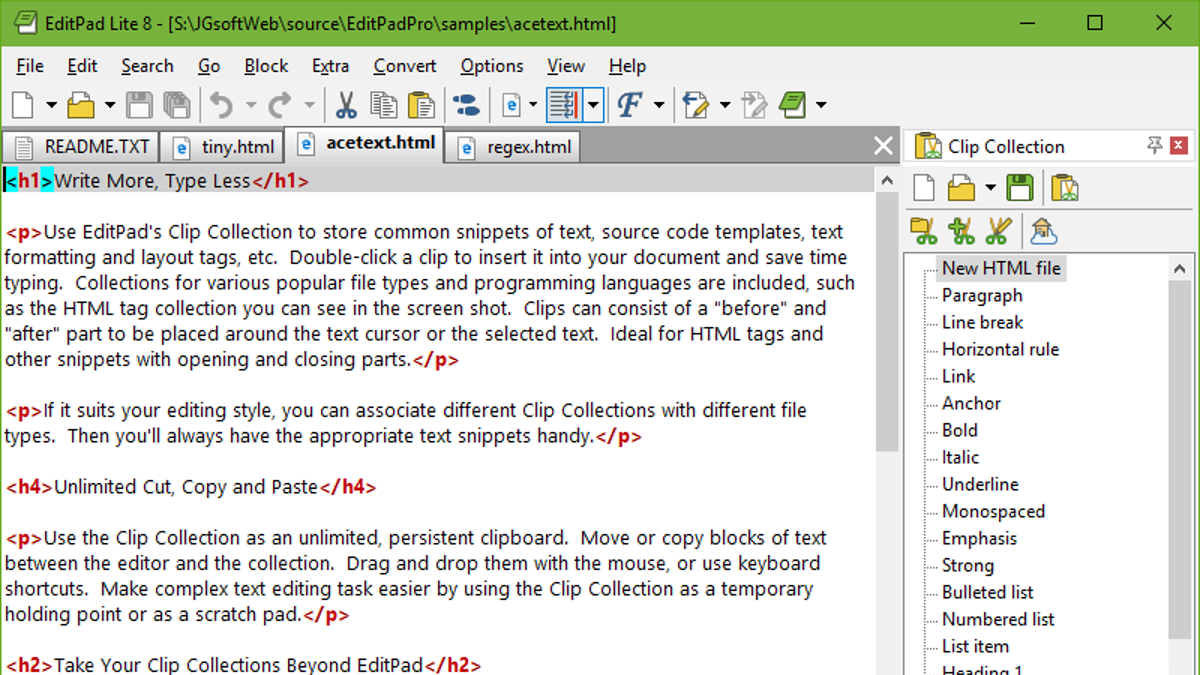This screenshot has width=1200, height=675.
Task: Select the Bulleted list clip
Action: [x=987, y=592]
